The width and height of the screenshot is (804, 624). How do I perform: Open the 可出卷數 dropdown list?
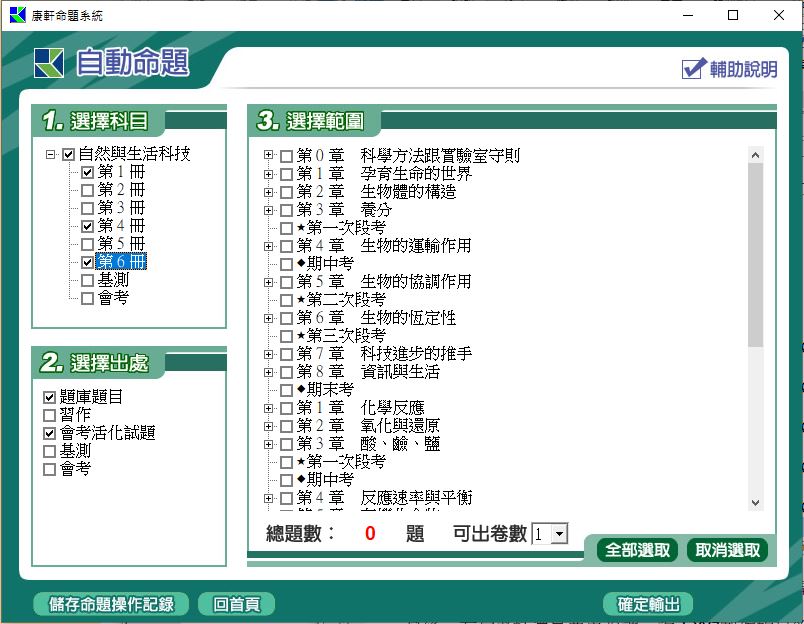pyautogui.click(x=558, y=534)
